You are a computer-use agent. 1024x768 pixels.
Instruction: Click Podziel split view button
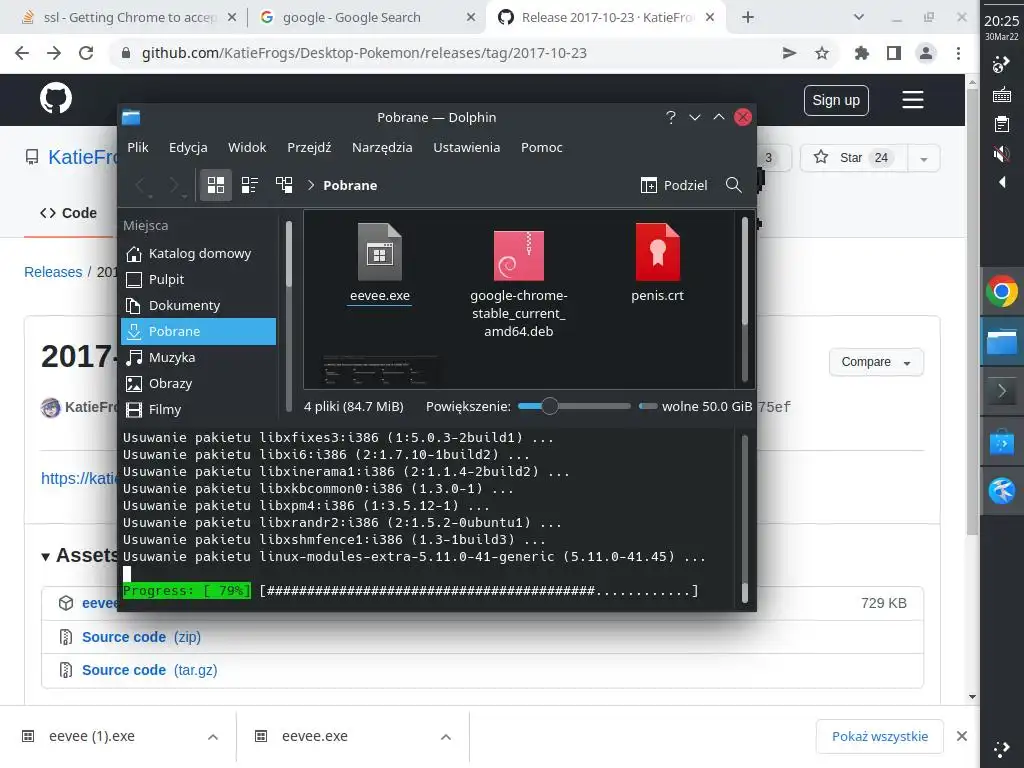674,185
